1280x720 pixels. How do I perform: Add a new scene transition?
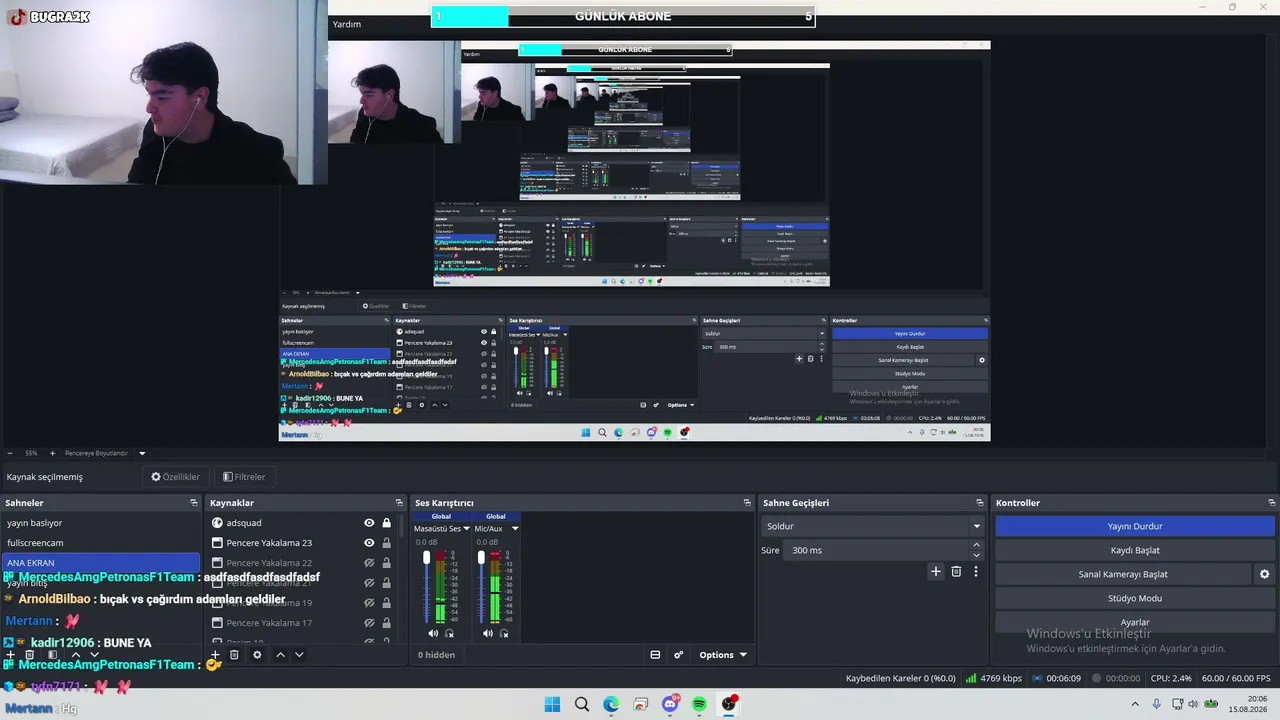[936, 572]
